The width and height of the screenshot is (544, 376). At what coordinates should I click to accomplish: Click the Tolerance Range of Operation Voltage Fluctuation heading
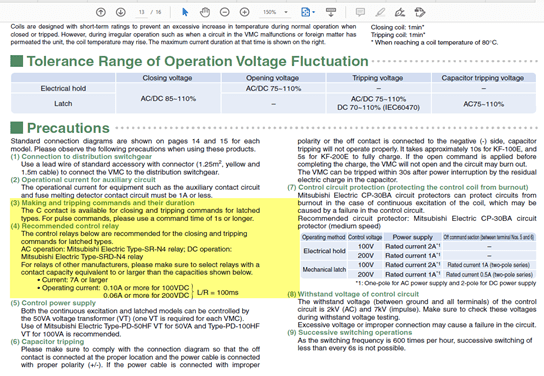(197, 61)
